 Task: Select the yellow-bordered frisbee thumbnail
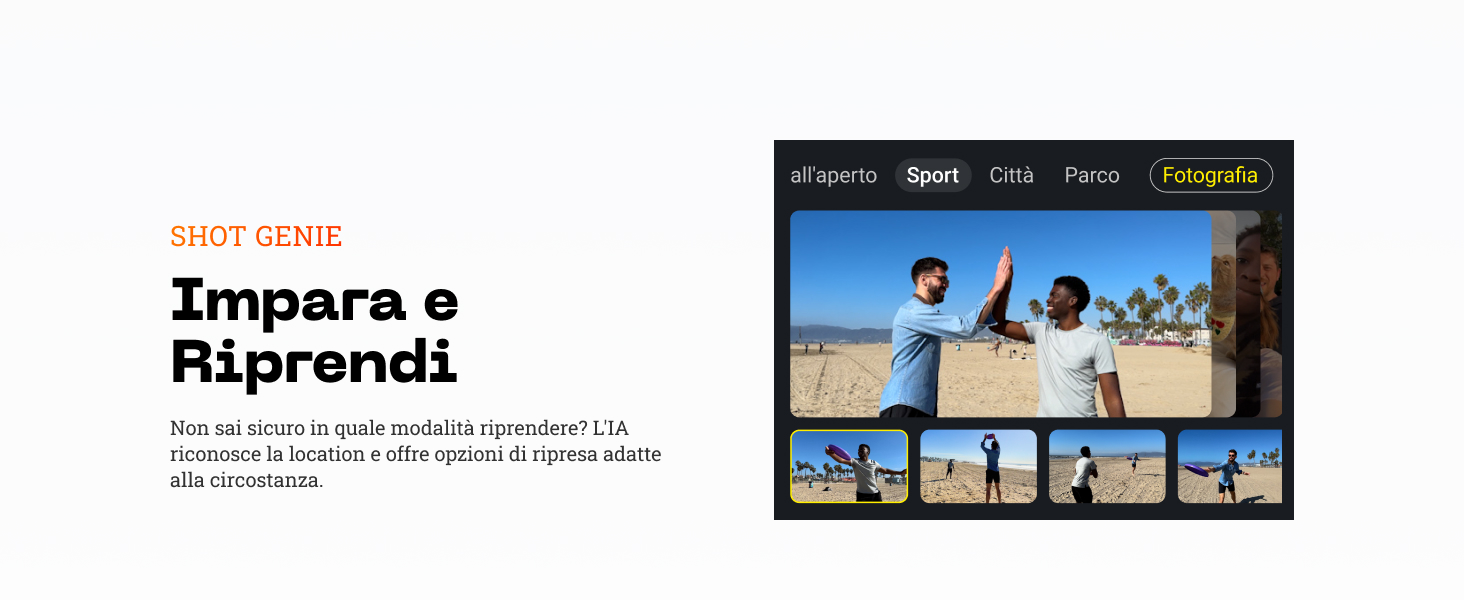coord(849,466)
